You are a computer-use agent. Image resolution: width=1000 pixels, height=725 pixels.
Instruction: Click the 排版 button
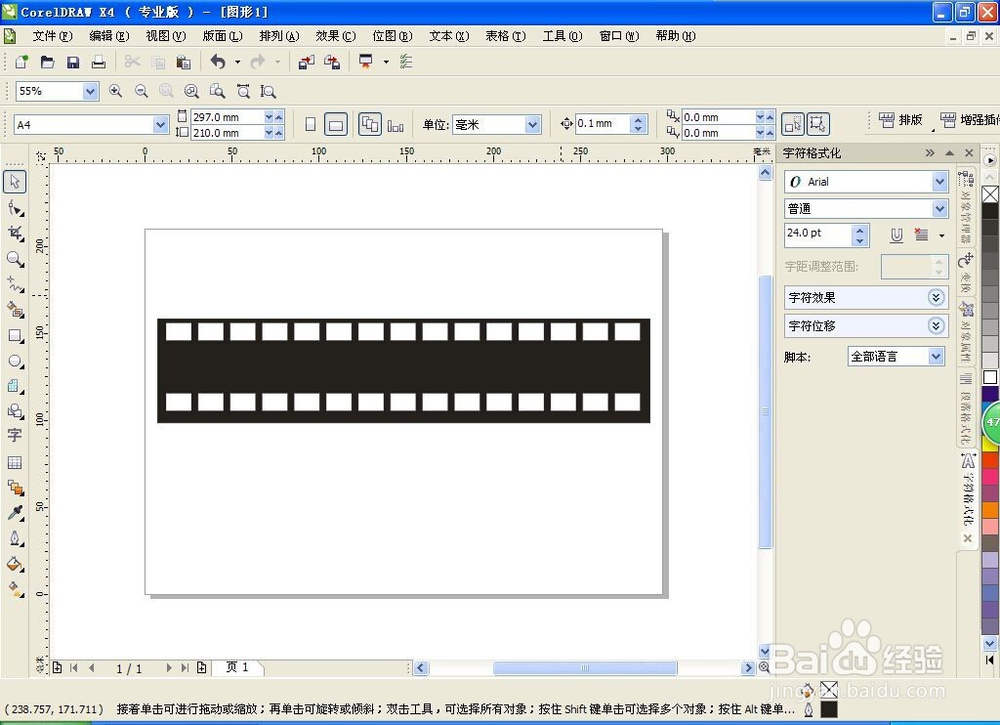(901, 120)
